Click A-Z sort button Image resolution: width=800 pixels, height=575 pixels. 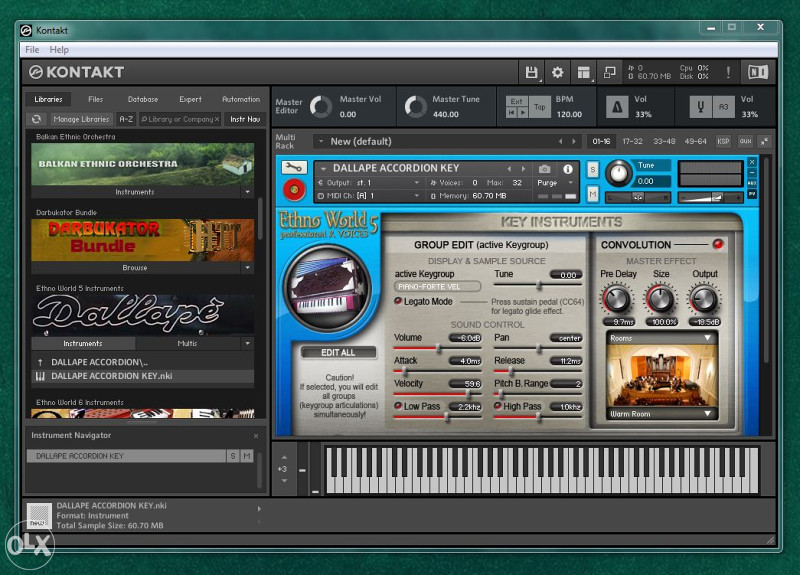tap(126, 119)
